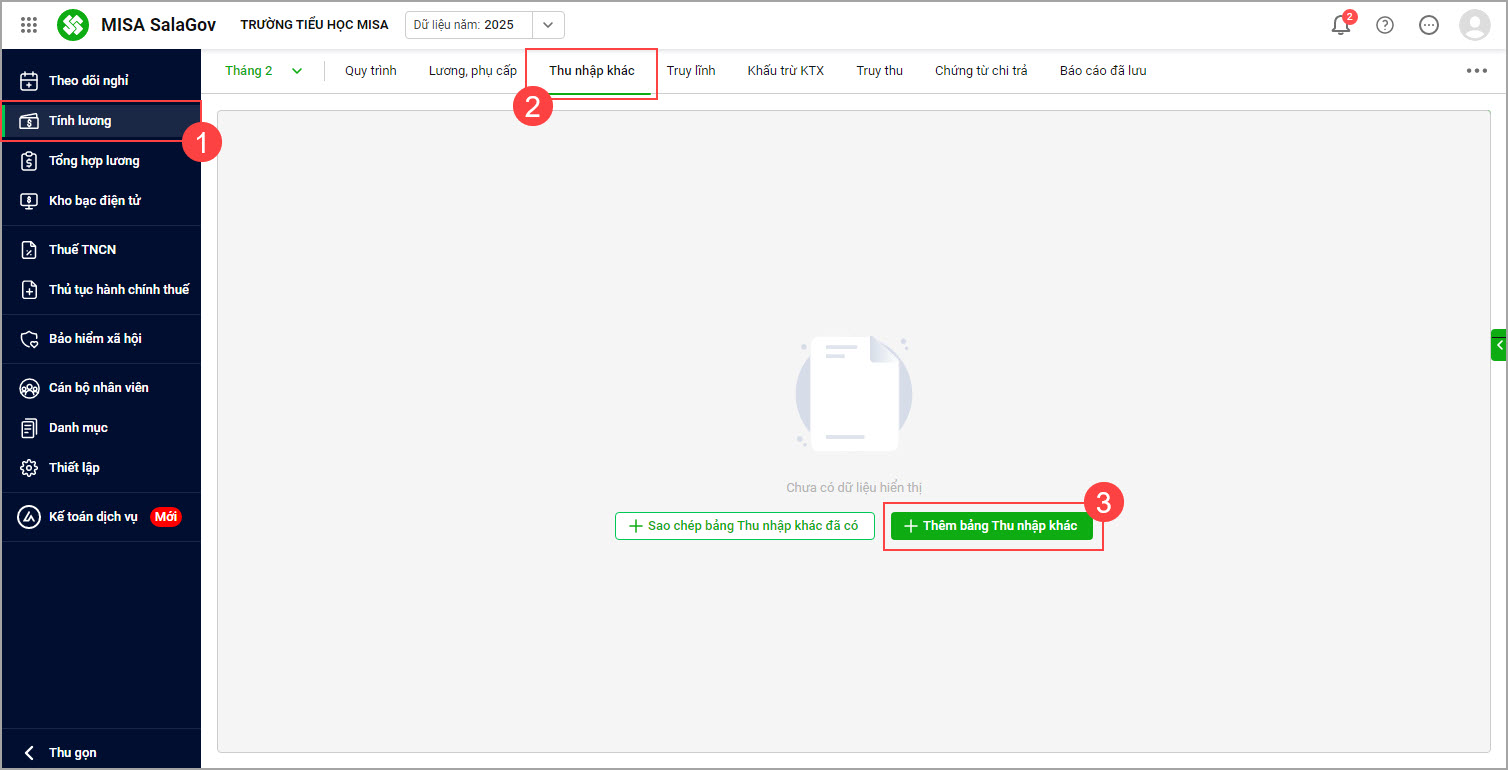
Task: Open the notifications bell icon
Action: click(1341, 25)
